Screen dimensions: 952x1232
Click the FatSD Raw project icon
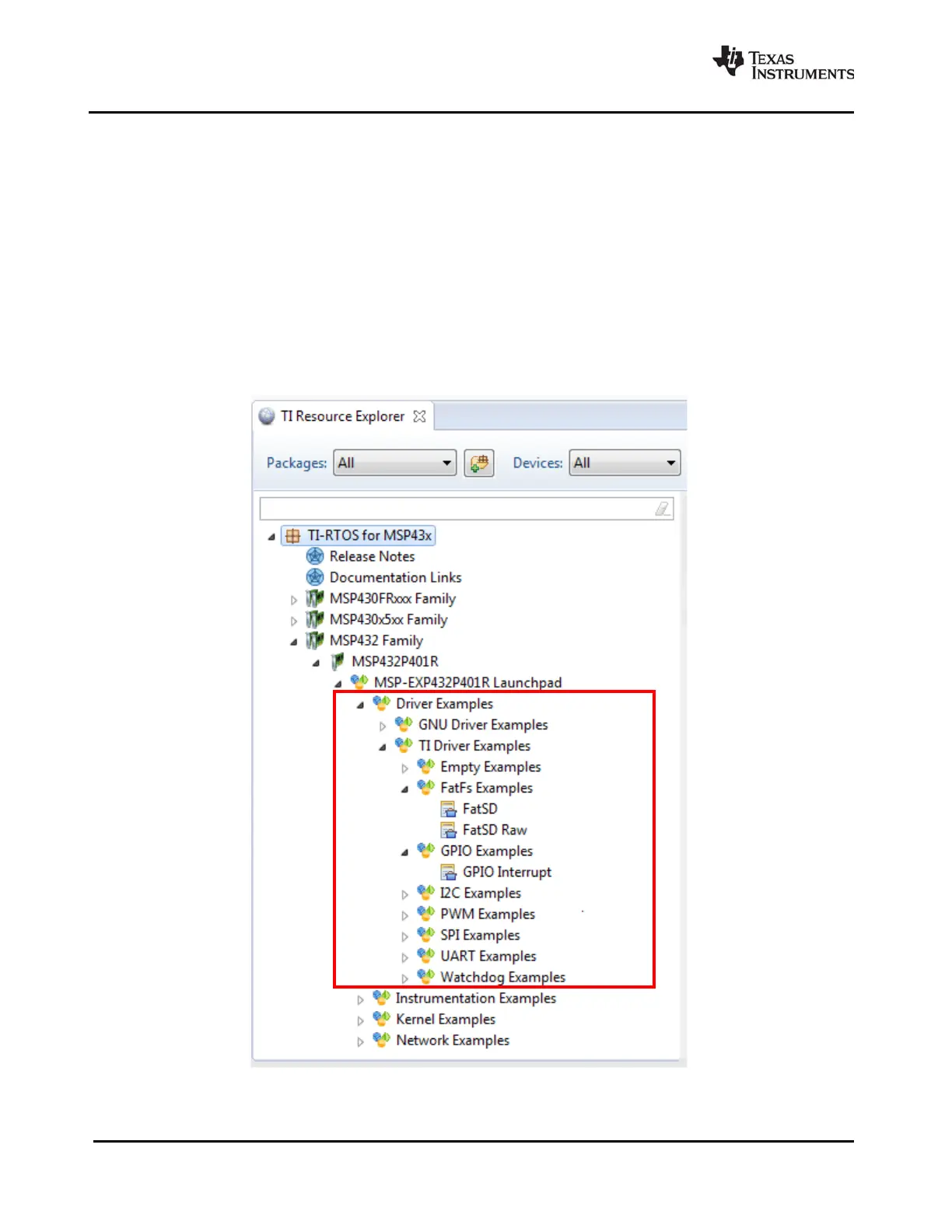pos(449,830)
